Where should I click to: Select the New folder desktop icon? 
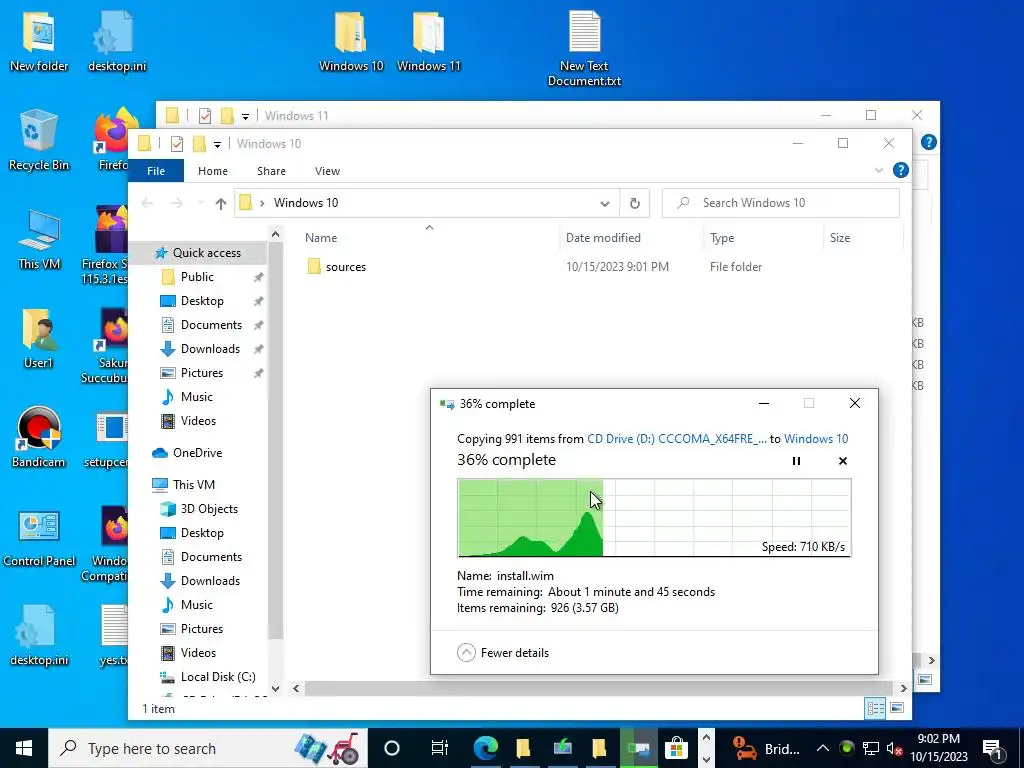point(39,41)
